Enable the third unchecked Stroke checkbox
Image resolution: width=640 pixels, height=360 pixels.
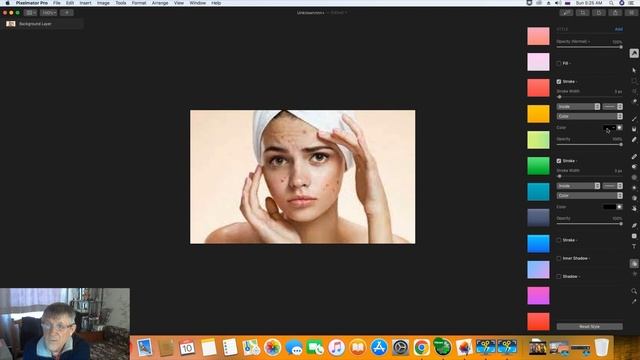click(559, 240)
